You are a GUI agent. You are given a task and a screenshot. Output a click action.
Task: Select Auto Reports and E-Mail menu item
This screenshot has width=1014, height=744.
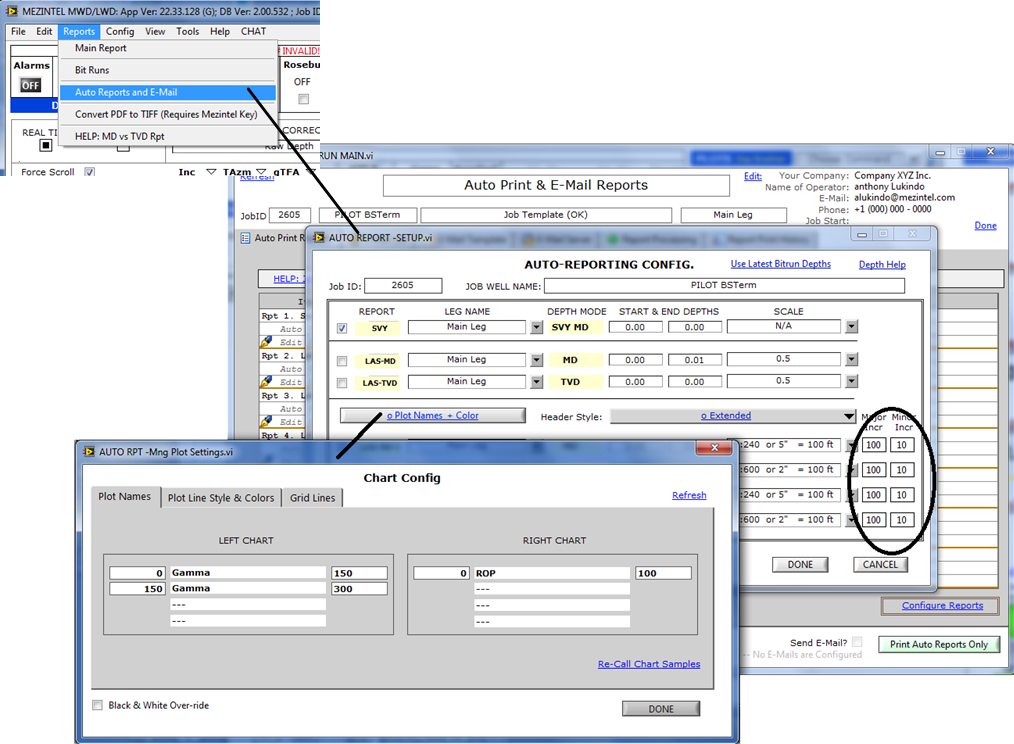click(x=167, y=92)
